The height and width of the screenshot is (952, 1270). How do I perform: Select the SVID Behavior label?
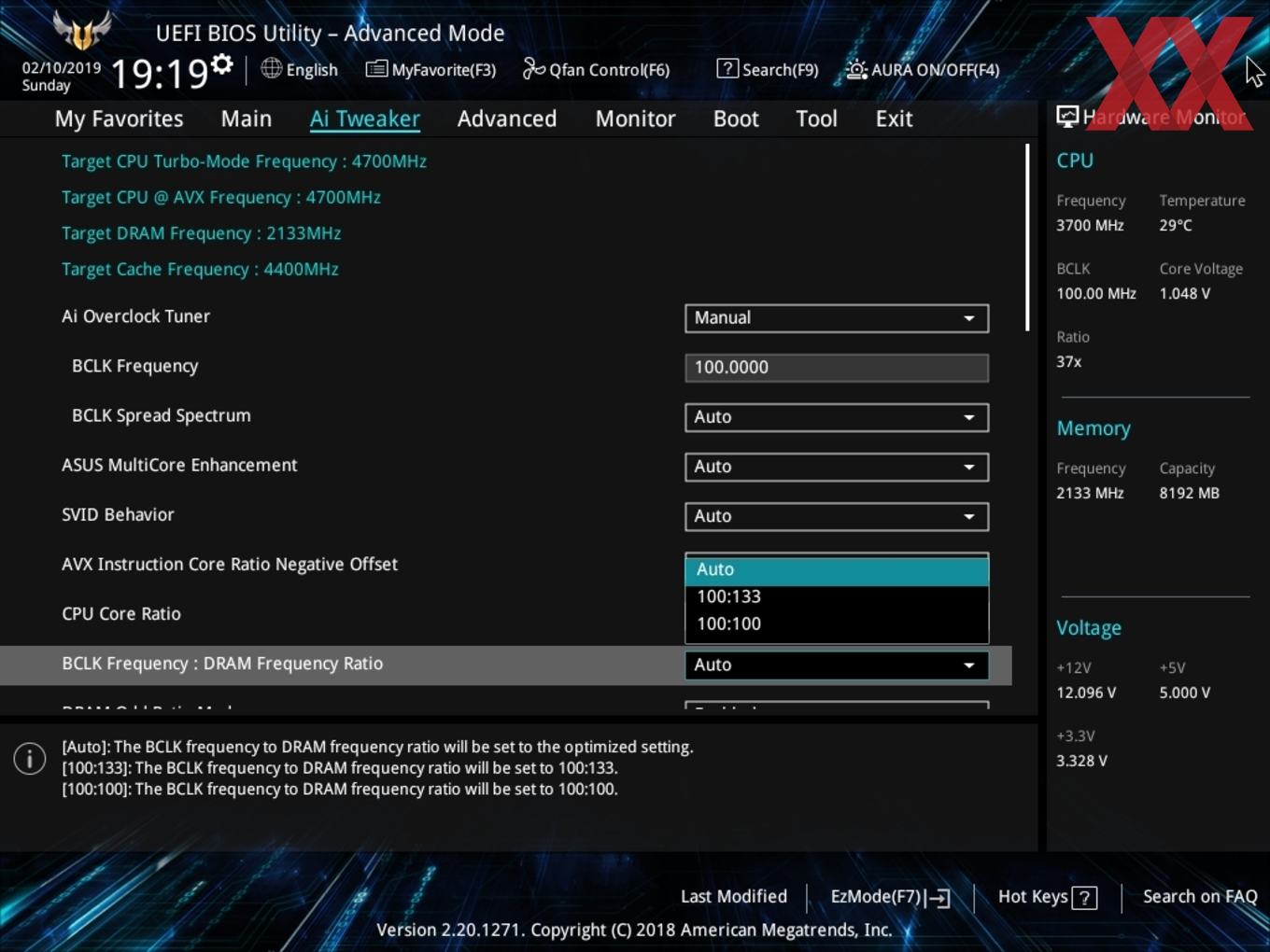(x=118, y=514)
